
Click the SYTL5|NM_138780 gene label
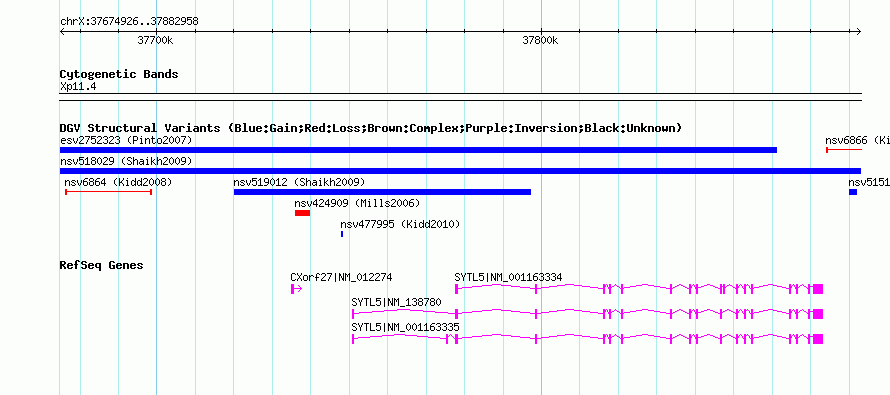396,302
